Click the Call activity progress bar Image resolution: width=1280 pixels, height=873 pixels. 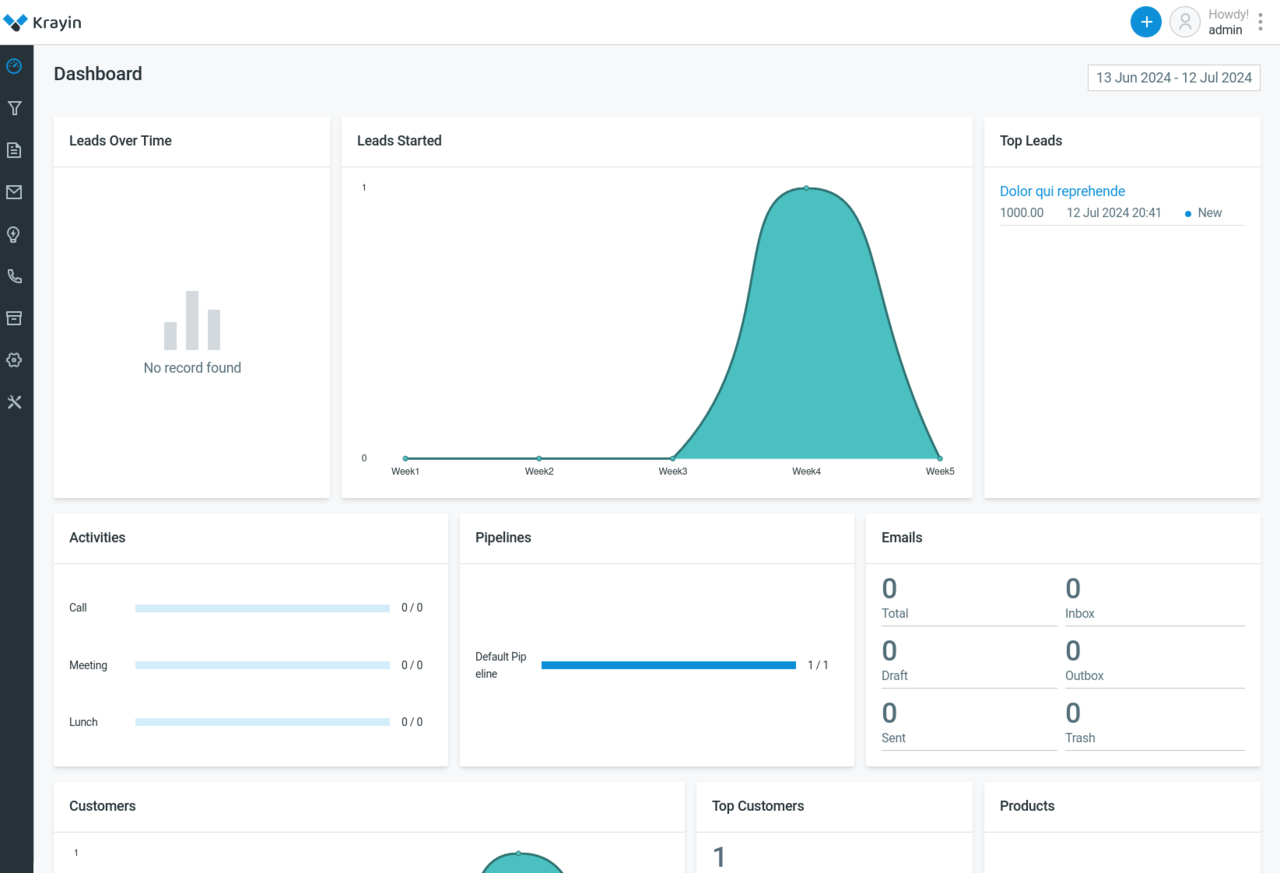[x=262, y=608]
